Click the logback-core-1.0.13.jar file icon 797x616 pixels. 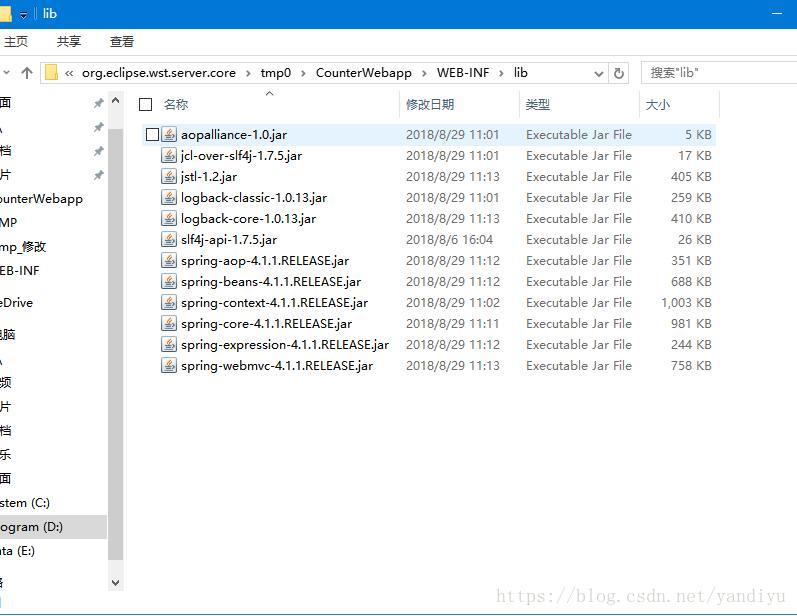[x=169, y=219]
